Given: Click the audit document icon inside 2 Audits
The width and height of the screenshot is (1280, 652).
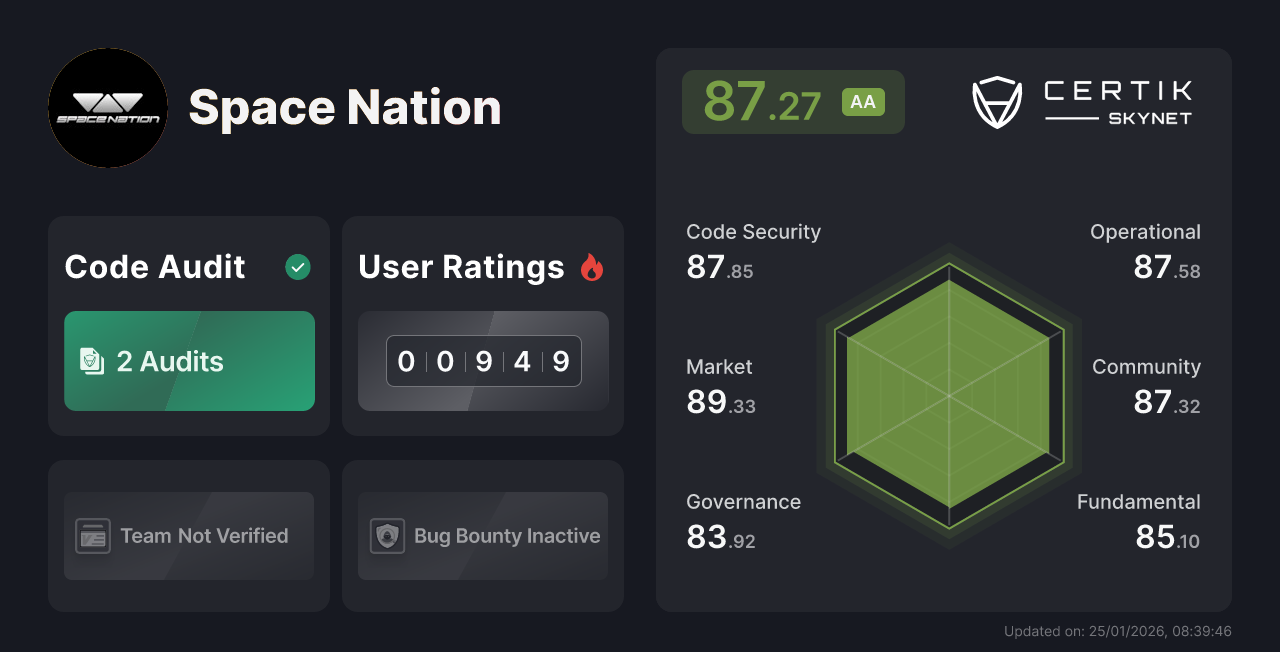Looking at the screenshot, I should point(92,361).
